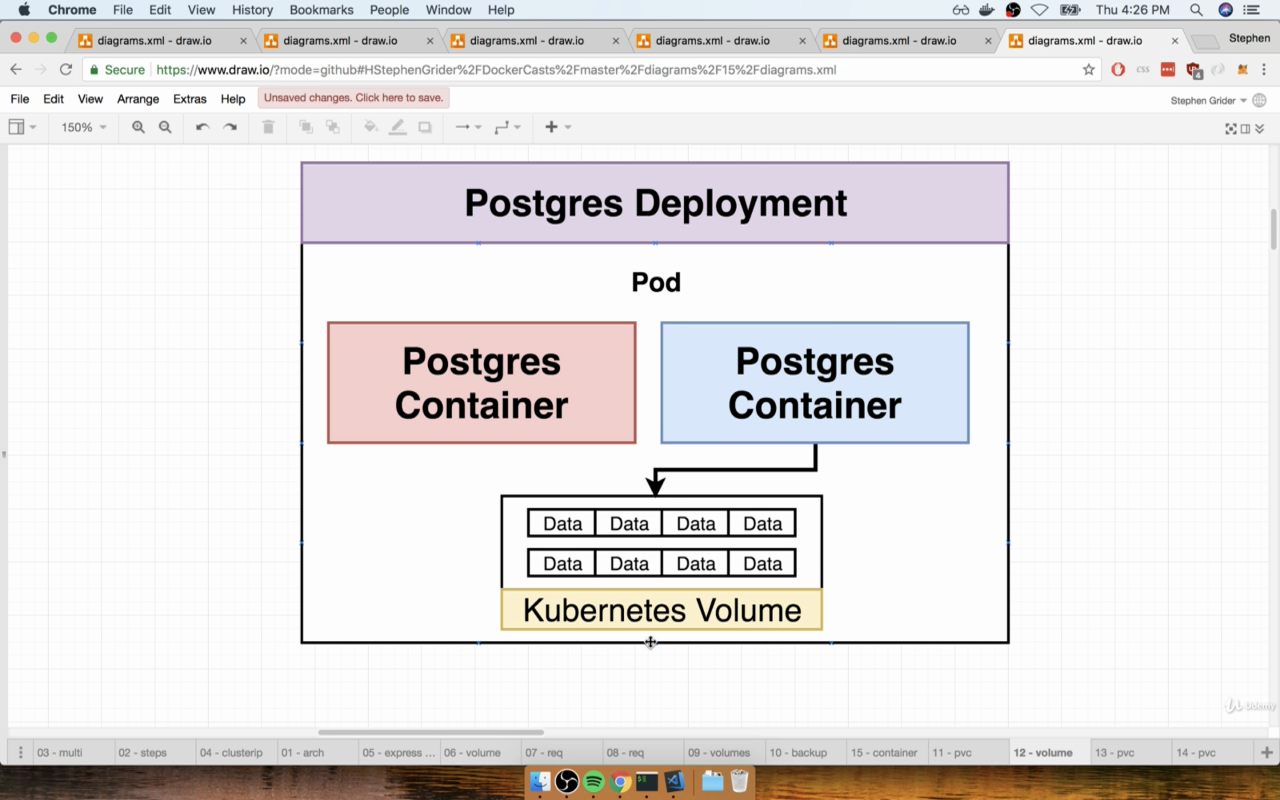Click the red password manager extension icon

[x=1167, y=70]
